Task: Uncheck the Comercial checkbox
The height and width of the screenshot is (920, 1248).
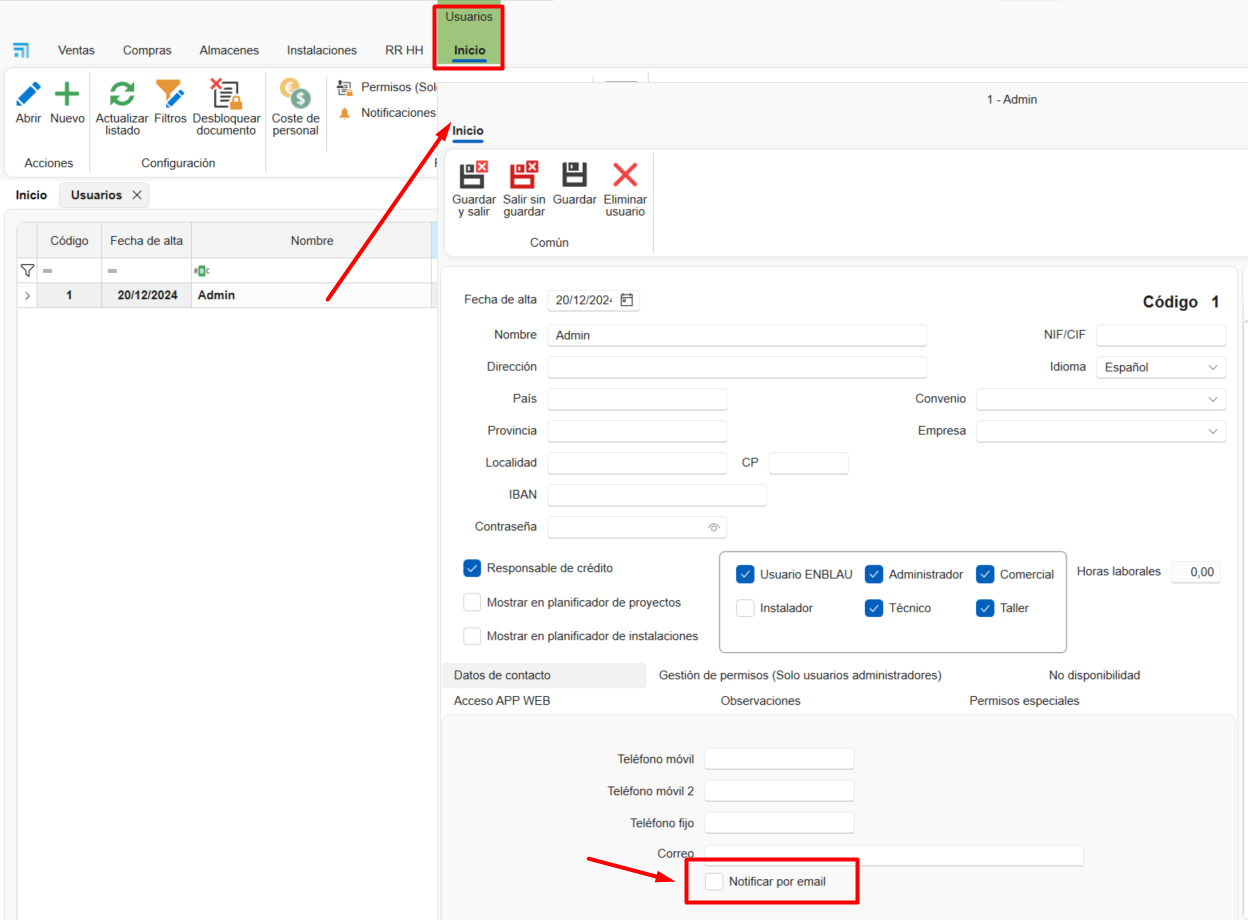Action: [x=985, y=574]
